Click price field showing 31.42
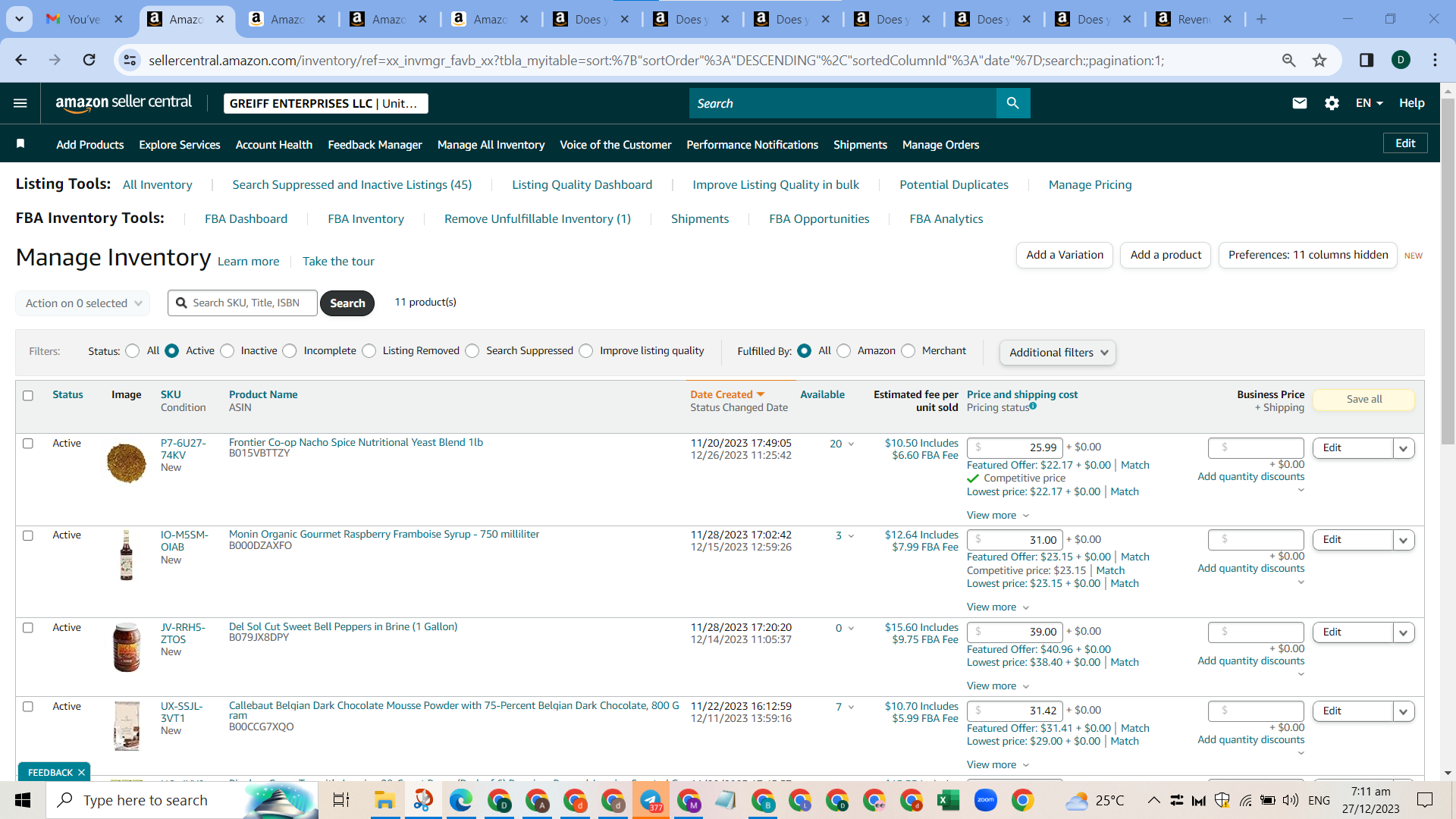 1015,711
